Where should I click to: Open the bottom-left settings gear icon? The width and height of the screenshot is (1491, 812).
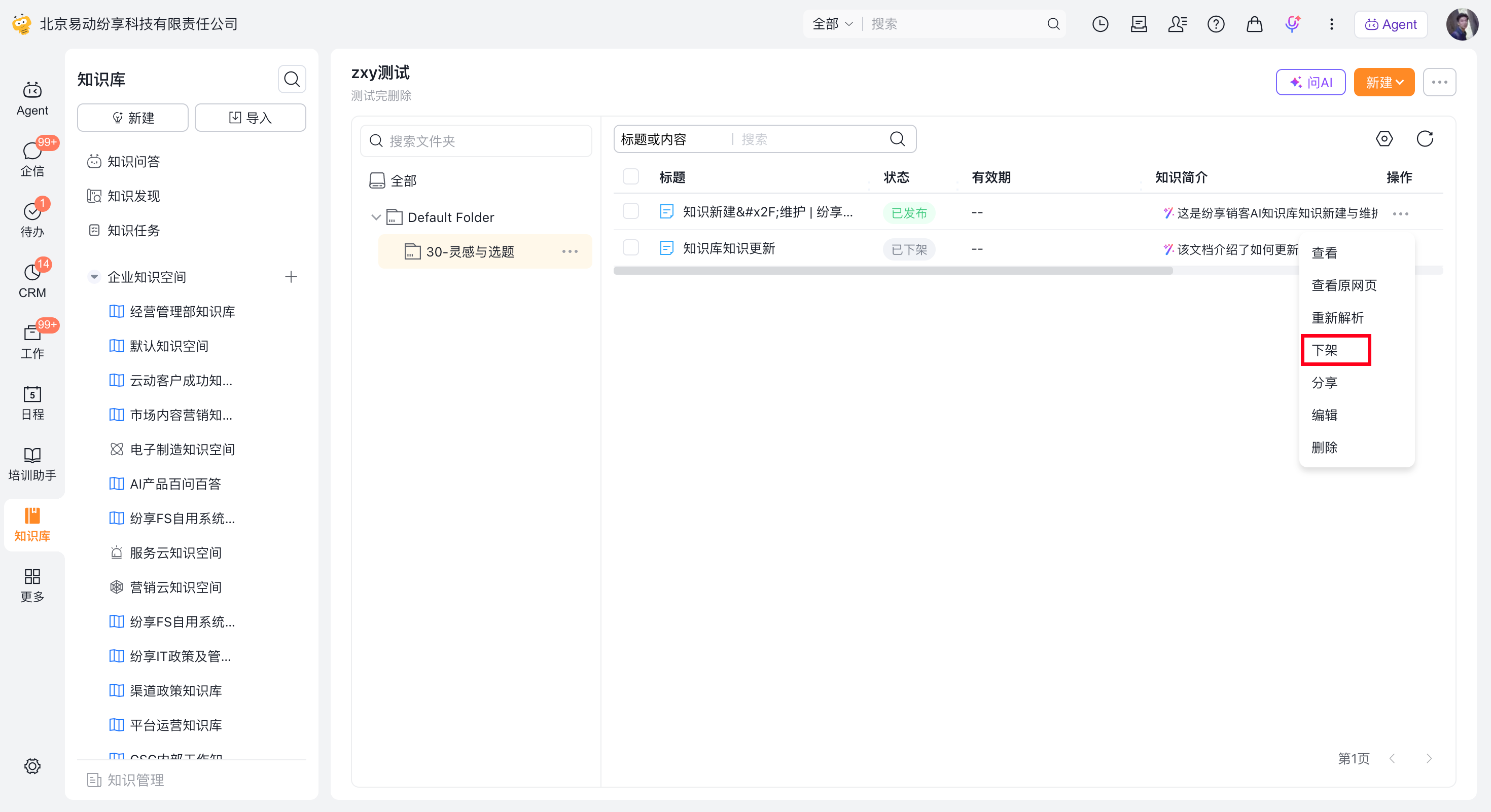tap(32, 766)
